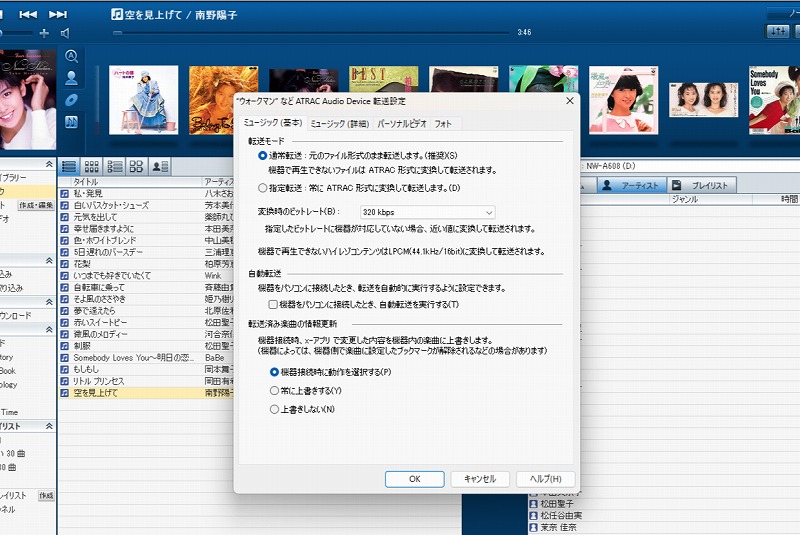Switch to the ミュージック (詳細) tab
The height and width of the screenshot is (535, 800).
[x=339, y=123]
